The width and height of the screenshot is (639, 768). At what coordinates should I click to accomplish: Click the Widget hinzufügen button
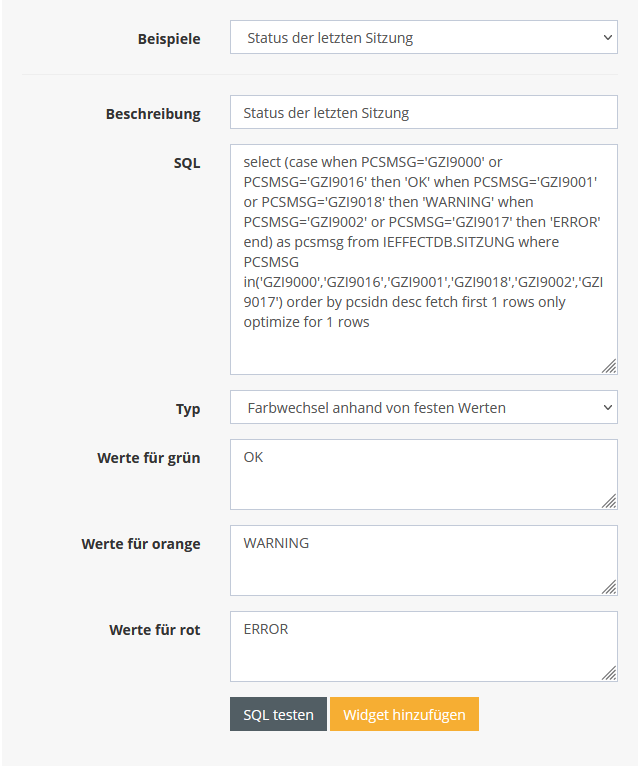click(x=404, y=714)
